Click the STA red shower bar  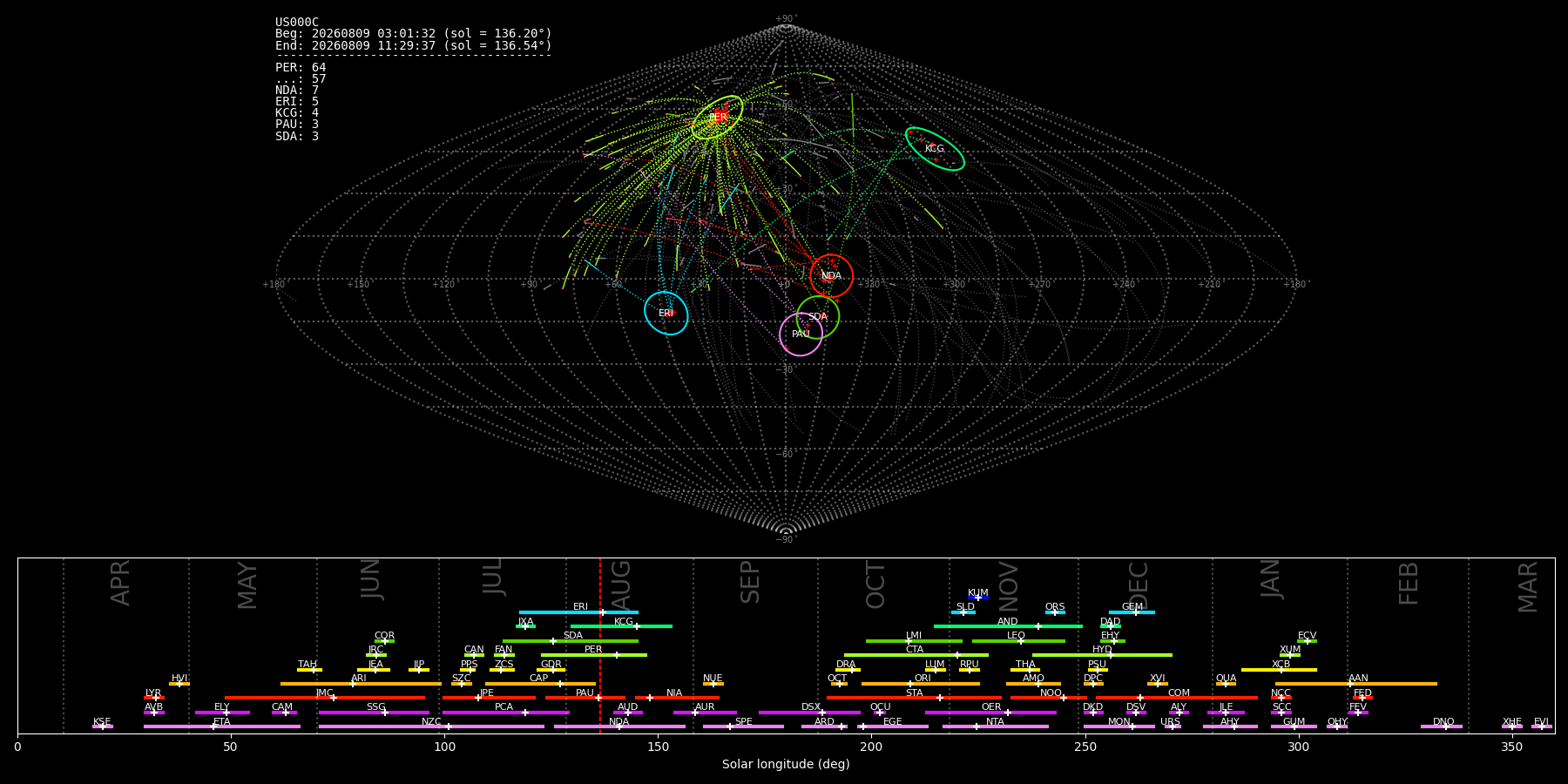[x=914, y=698]
